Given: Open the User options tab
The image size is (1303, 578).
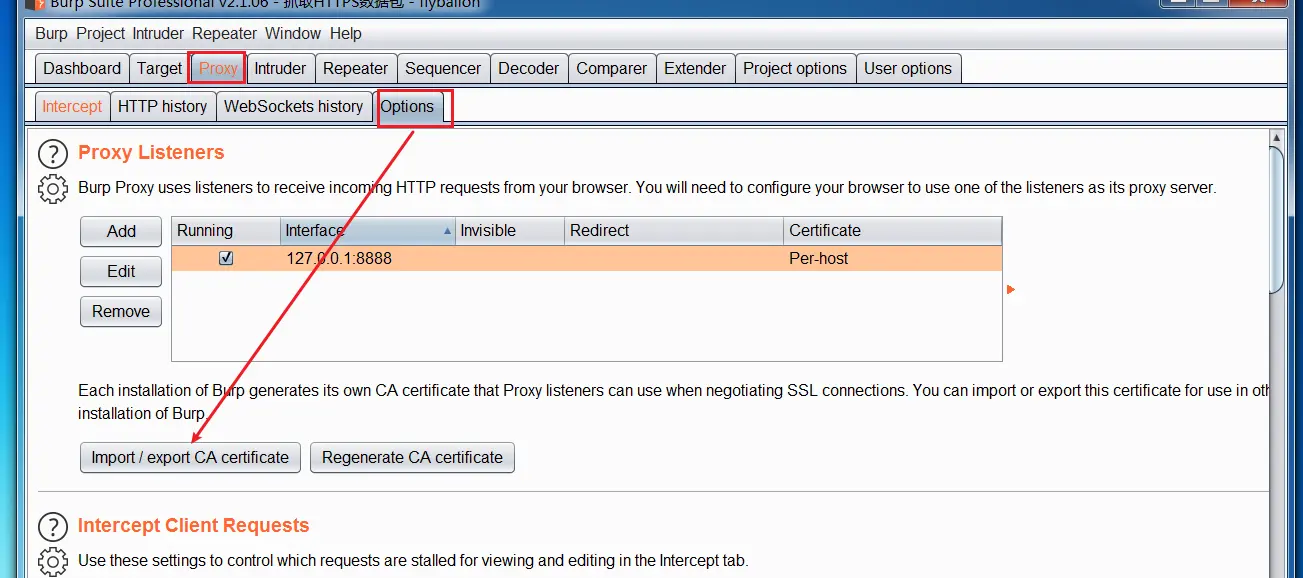Looking at the screenshot, I should point(908,68).
